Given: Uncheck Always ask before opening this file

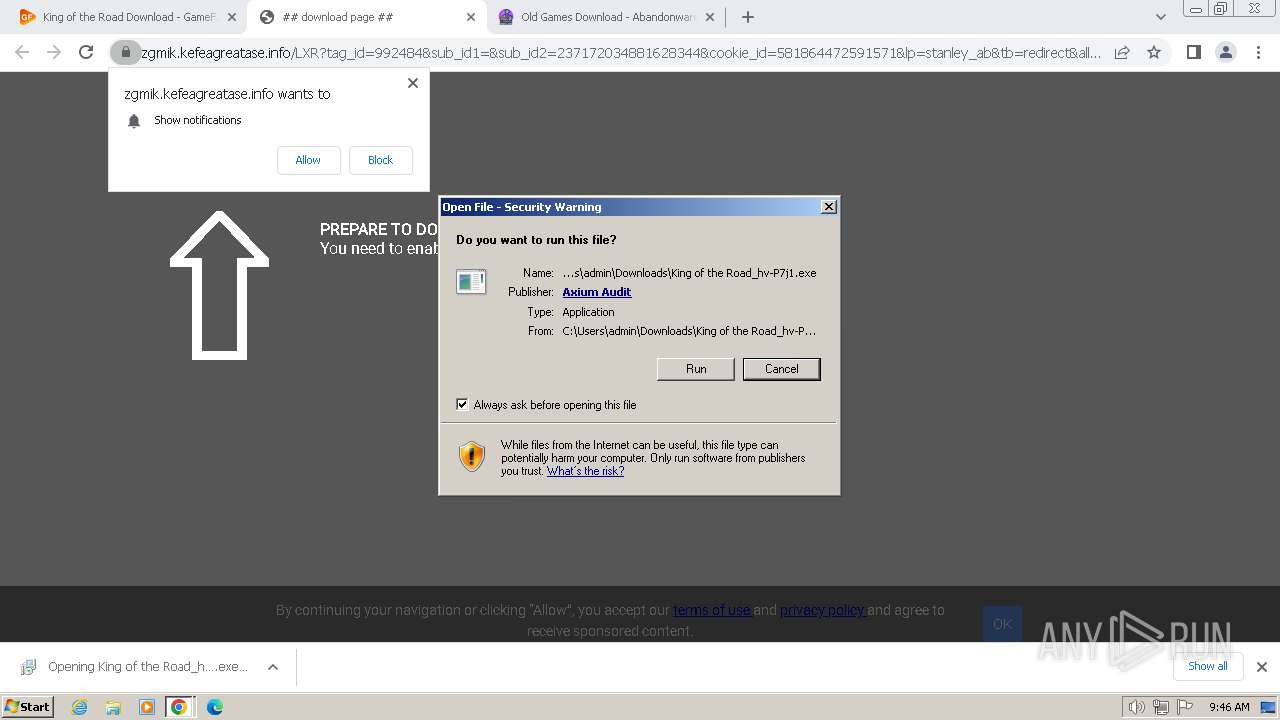Looking at the screenshot, I should (462, 405).
